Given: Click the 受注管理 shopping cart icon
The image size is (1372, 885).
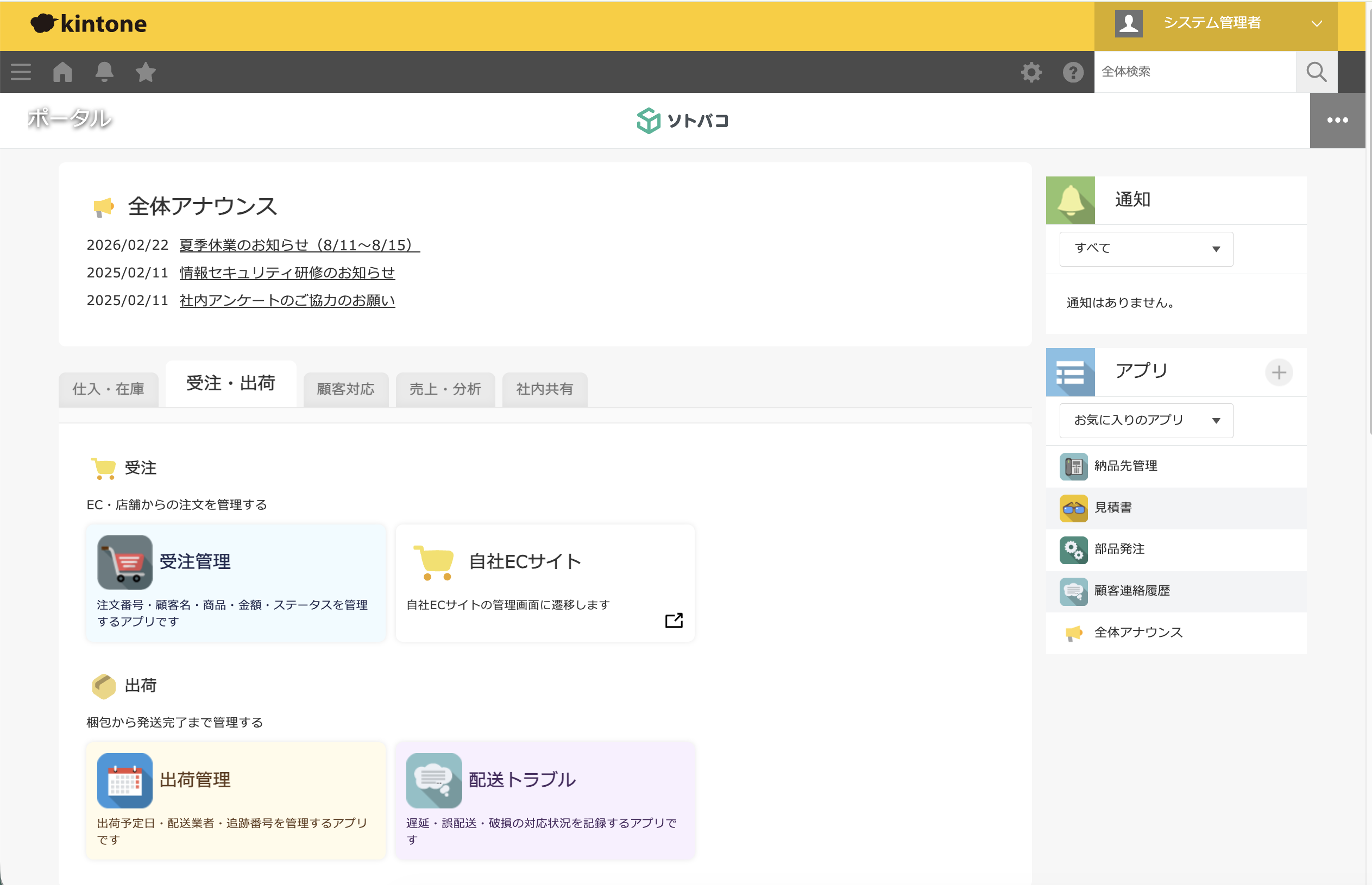Looking at the screenshot, I should 125,562.
